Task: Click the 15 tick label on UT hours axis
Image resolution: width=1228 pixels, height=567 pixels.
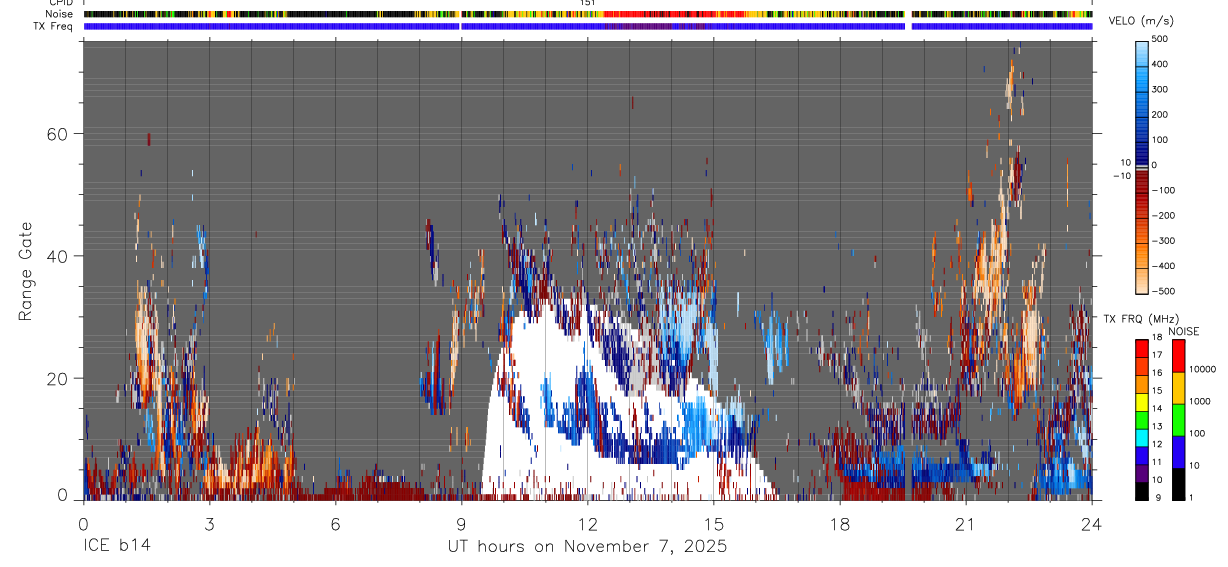Action: coord(714,524)
